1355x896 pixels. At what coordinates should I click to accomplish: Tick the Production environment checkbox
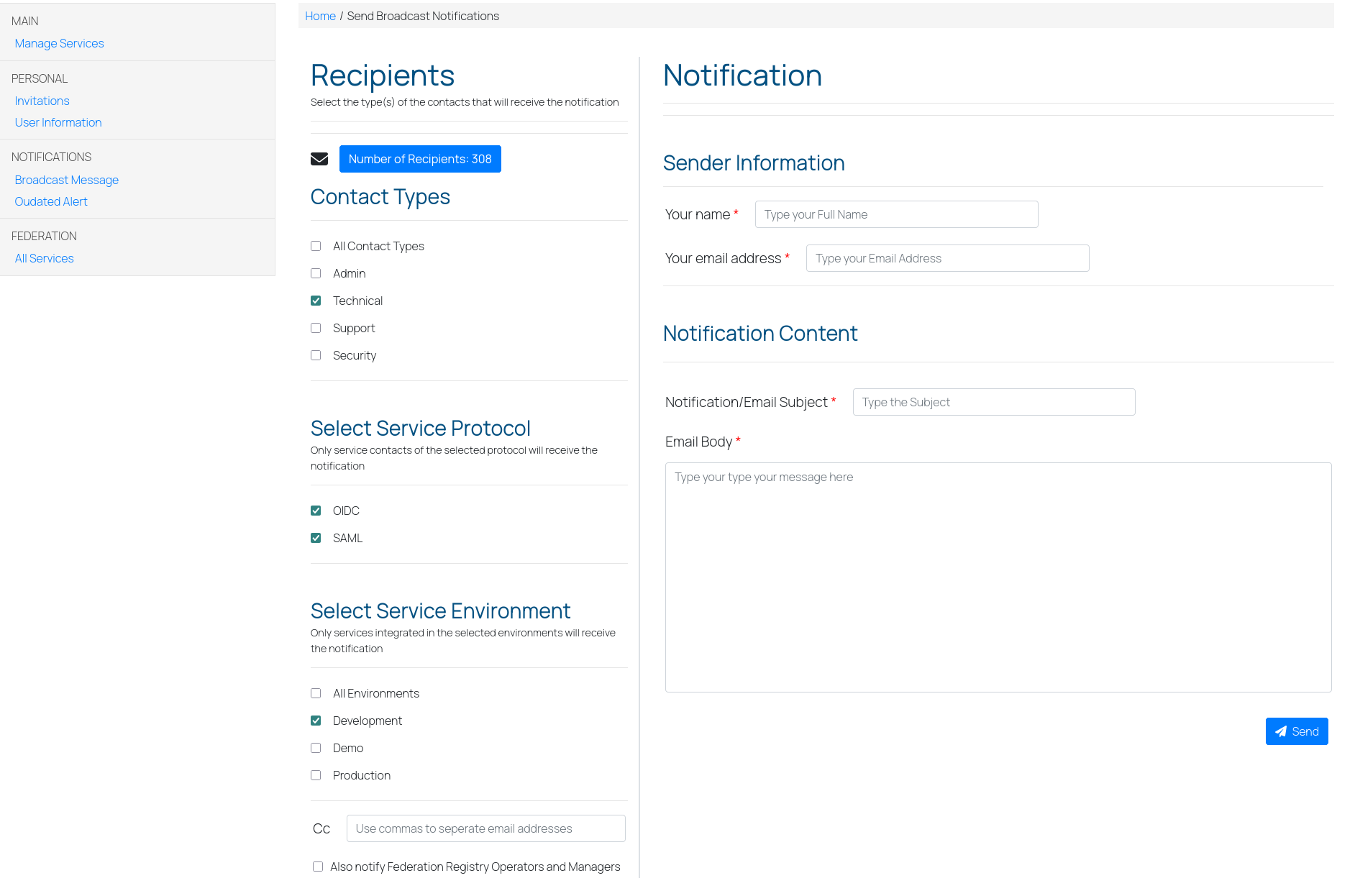316,775
